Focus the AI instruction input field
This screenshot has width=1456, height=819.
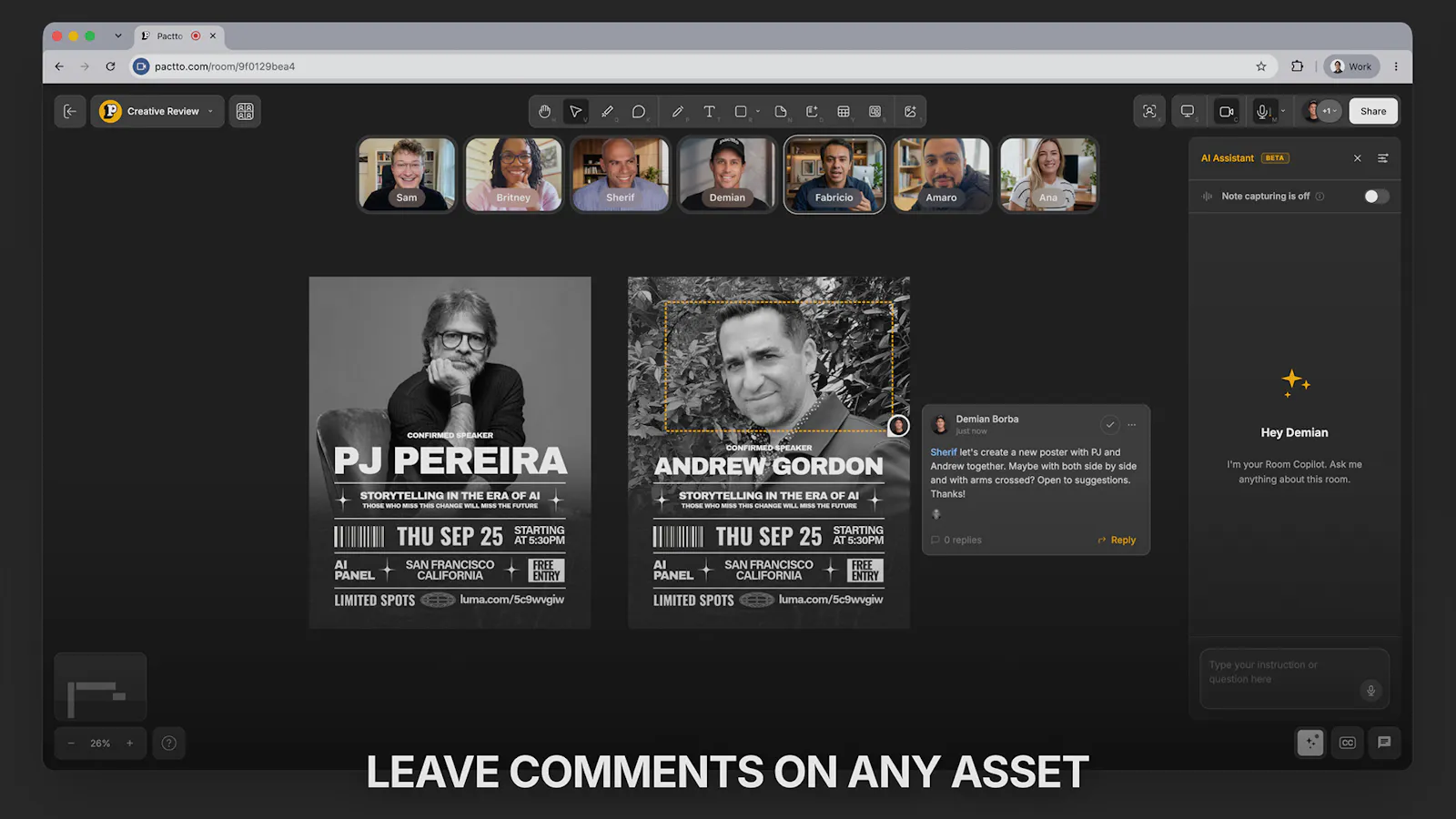coord(1294,678)
